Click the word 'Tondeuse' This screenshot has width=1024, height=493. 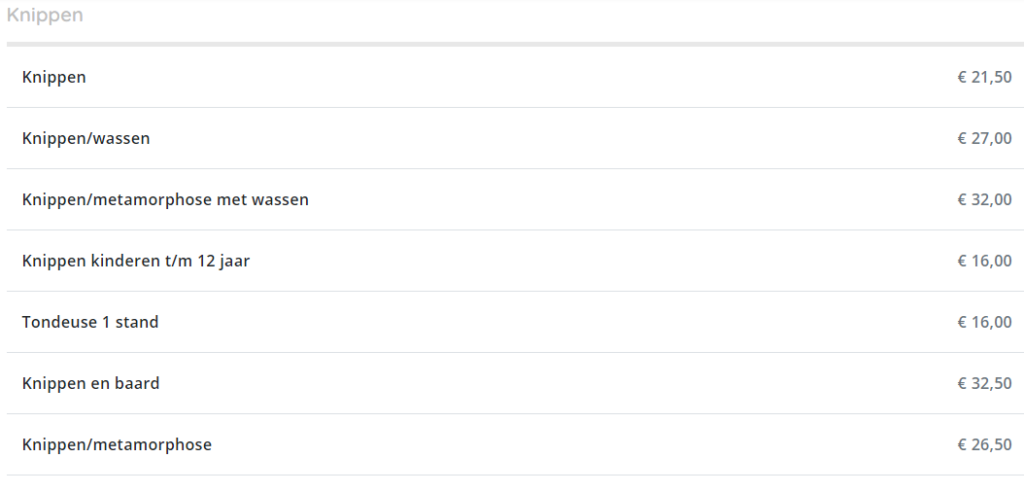tap(52, 323)
